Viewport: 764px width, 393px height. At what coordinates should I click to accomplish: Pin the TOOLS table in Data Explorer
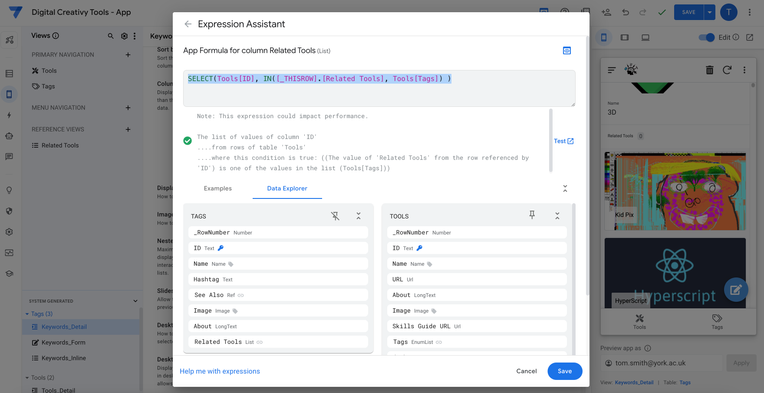[532, 215]
